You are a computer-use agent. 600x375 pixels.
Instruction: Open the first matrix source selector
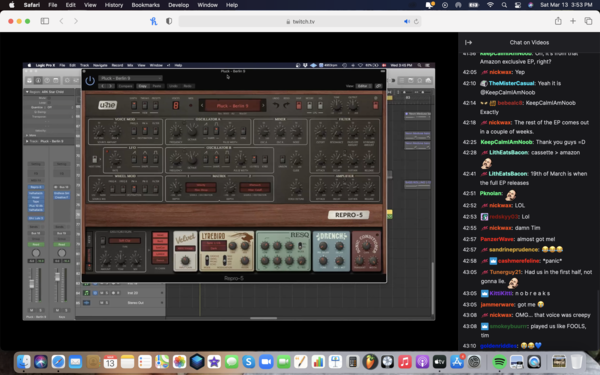201,185
